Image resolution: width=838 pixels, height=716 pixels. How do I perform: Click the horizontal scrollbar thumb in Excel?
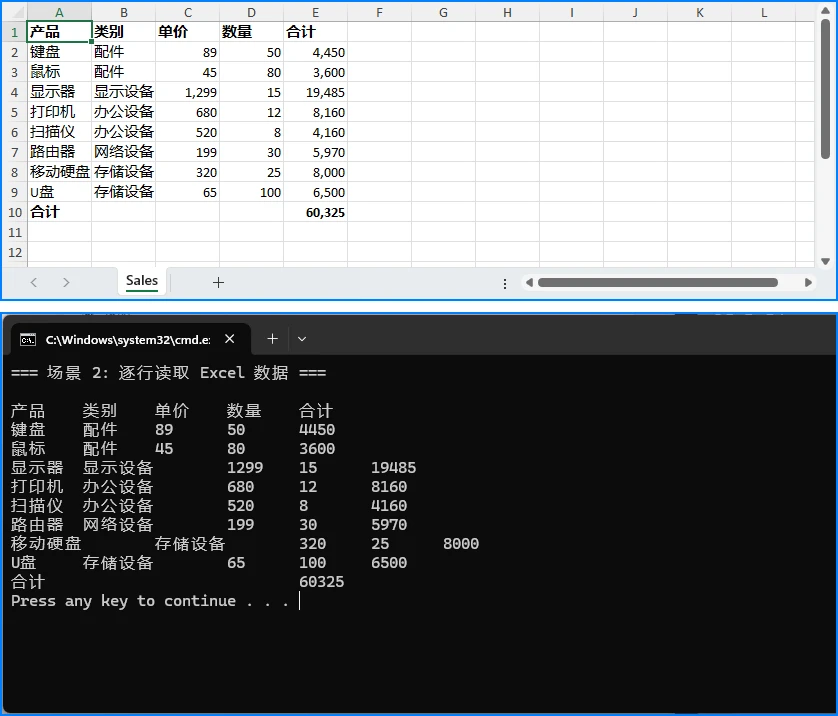click(657, 283)
